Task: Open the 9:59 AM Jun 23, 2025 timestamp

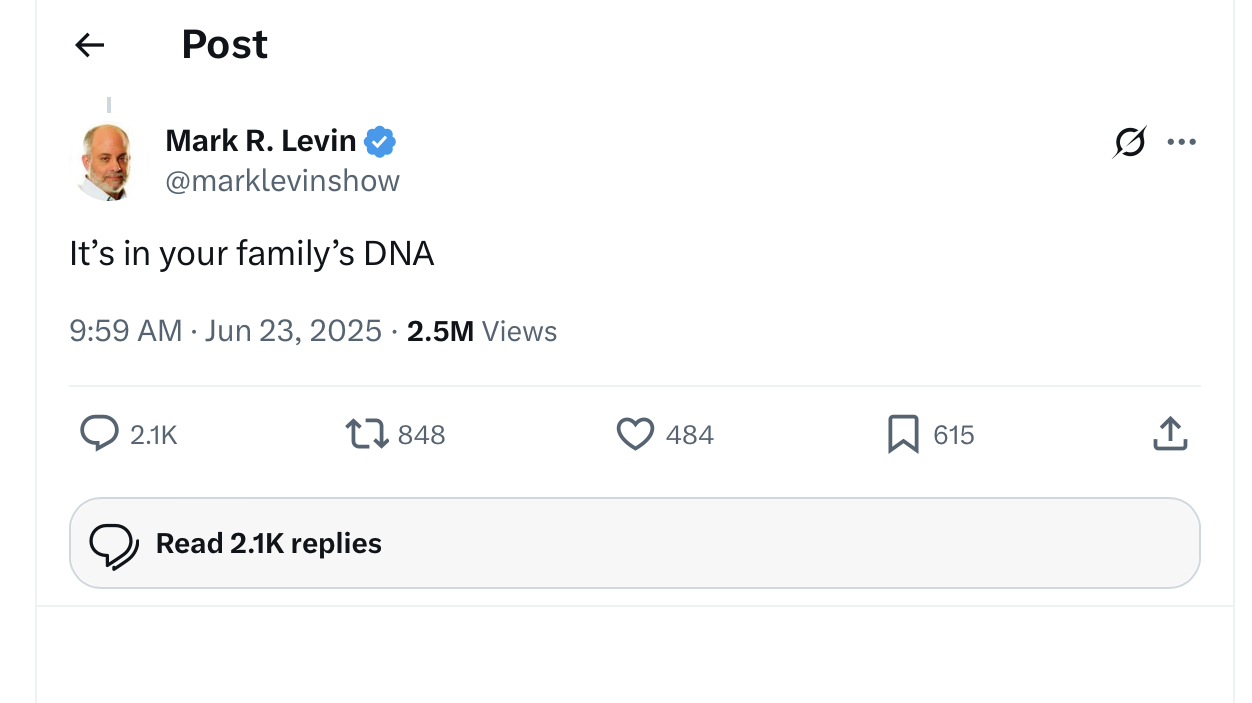Action: pos(226,331)
